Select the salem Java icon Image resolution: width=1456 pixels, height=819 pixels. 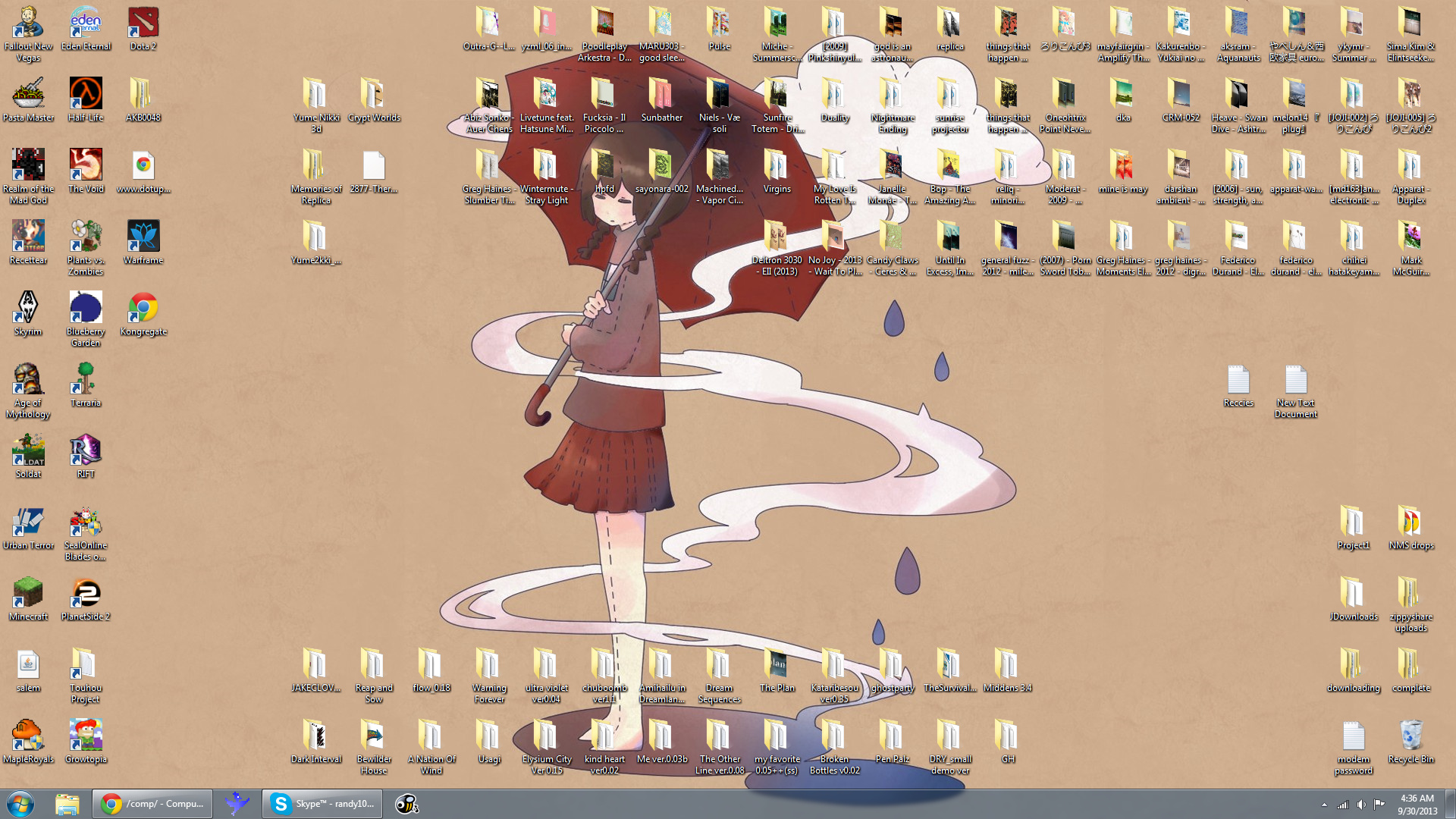(28, 670)
